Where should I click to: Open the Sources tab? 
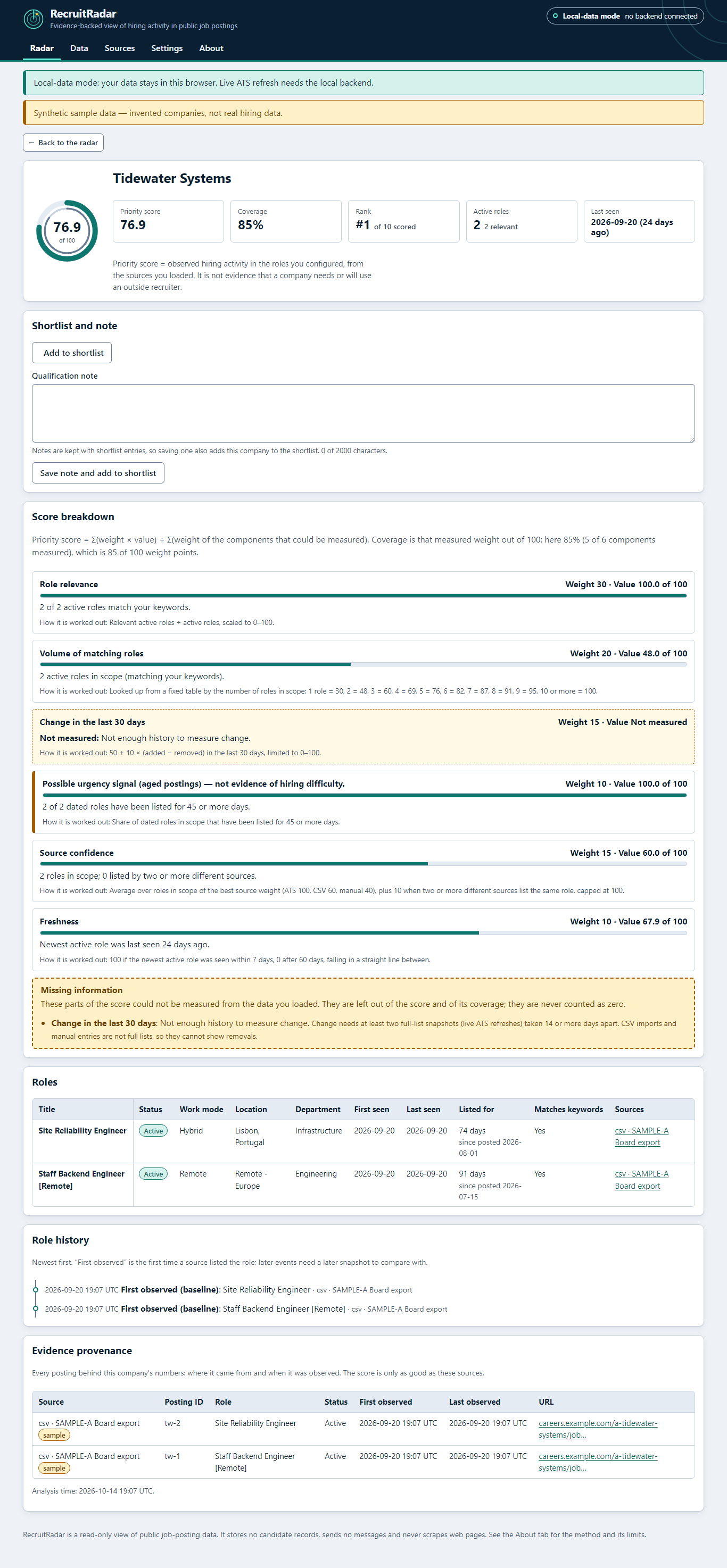[x=119, y=48]
